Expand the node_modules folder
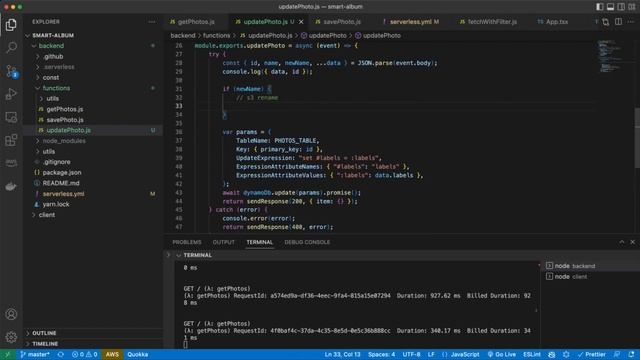Image resolution: width=640 pixels, height=360 pixels. [93, 141]
